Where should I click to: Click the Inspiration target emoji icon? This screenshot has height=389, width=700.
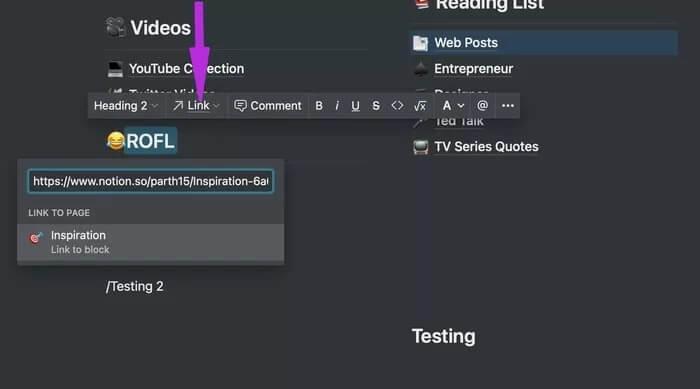pyautogui.click(x=36, y=238)
